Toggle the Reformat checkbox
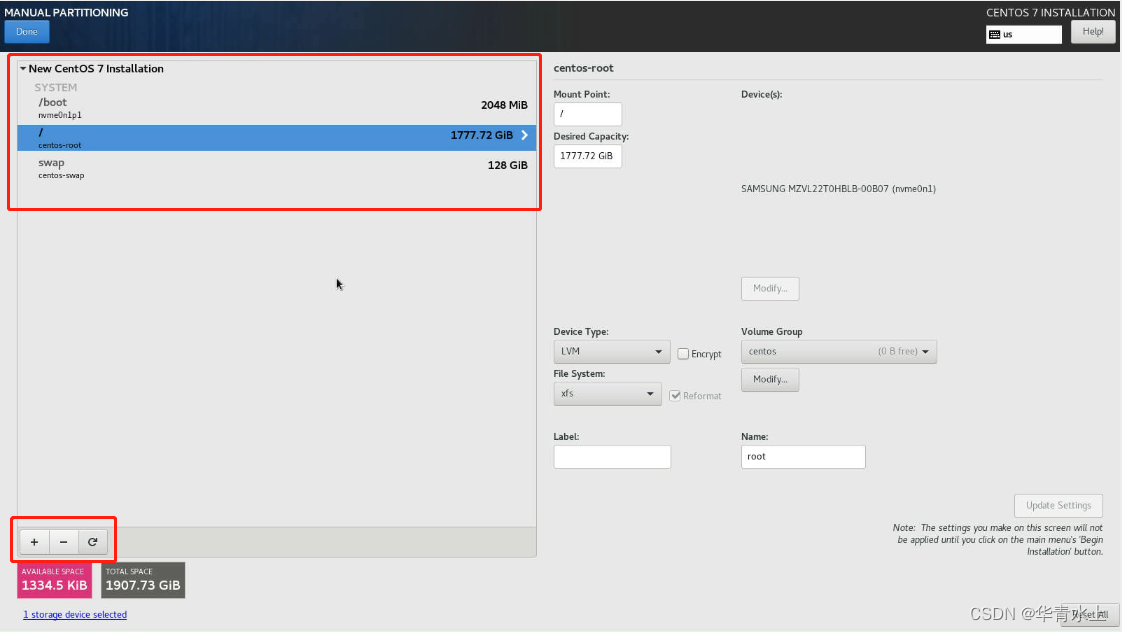Screen dimensions: 1122x632 coord(675,396)
